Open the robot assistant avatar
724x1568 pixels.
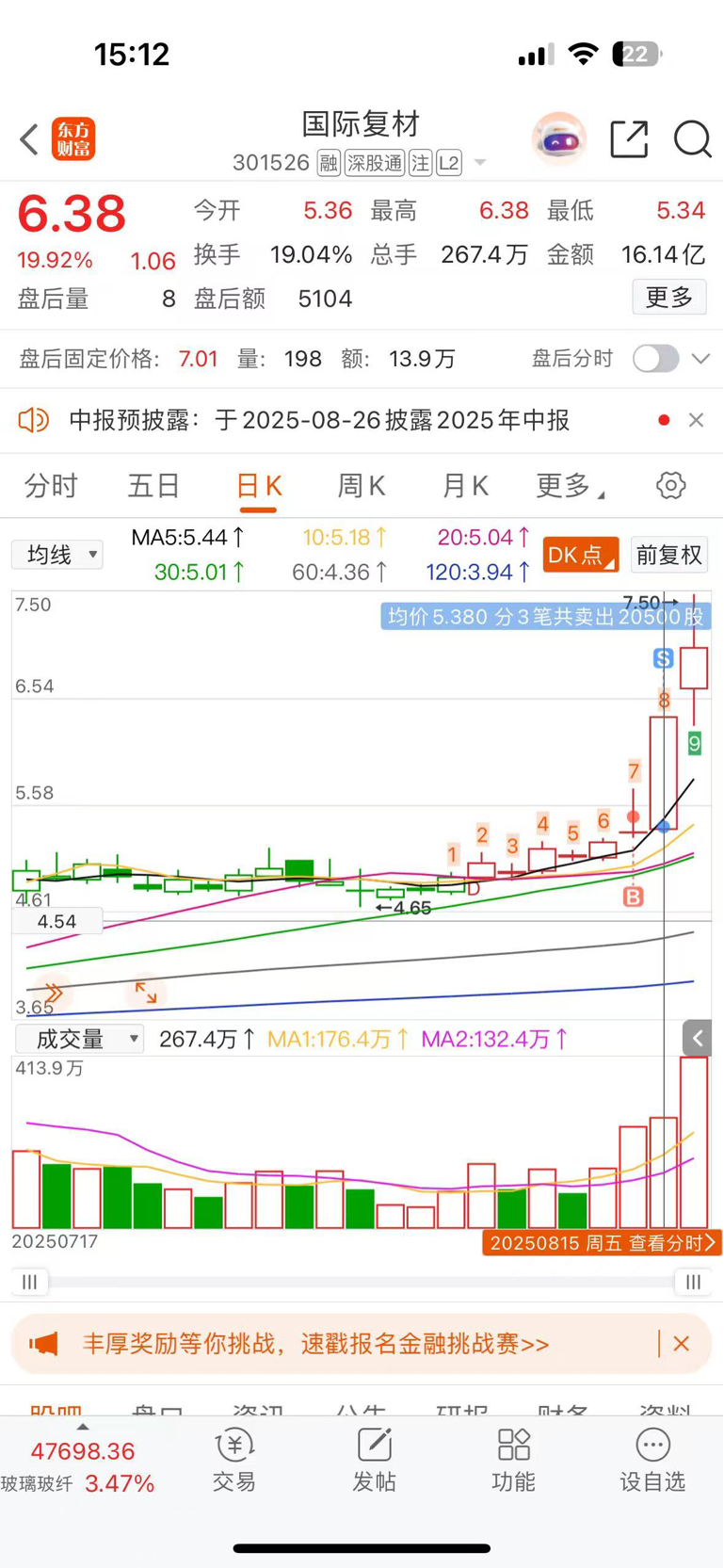(x=559, y=139)
